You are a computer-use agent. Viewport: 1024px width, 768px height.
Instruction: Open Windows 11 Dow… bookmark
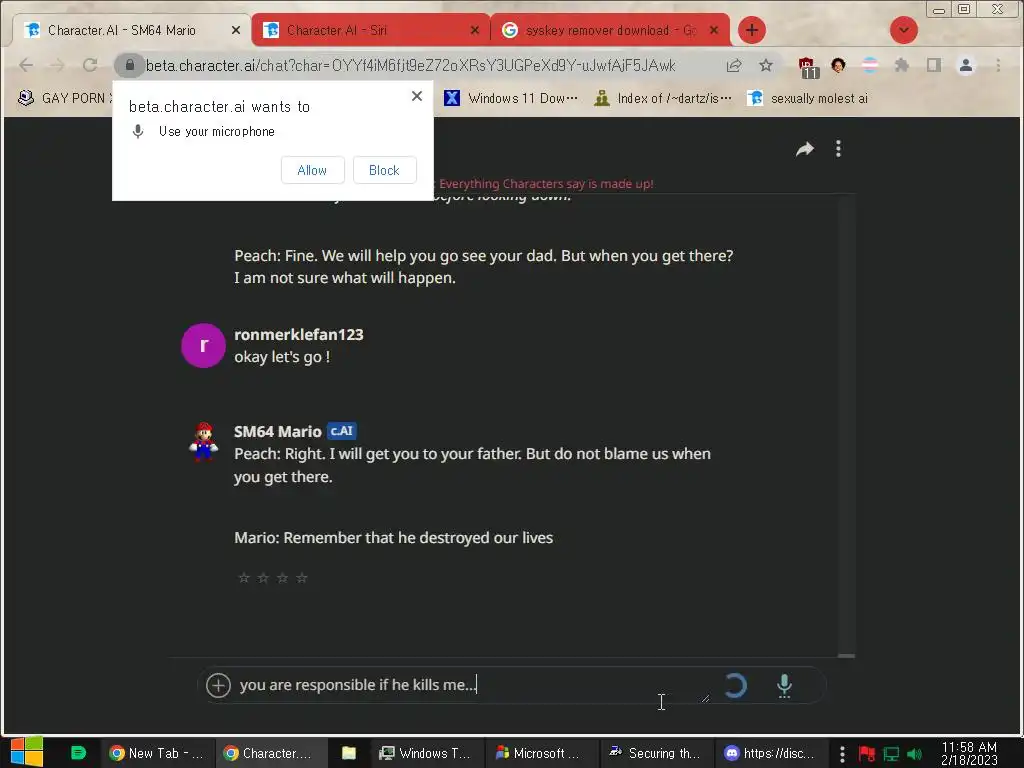pyautogui.click(x=511, y=98)
